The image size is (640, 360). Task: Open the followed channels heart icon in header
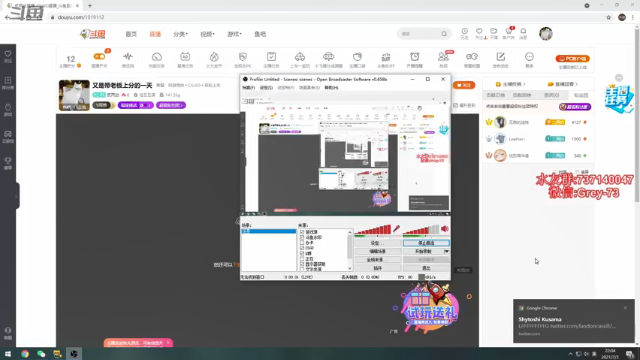(479, 31)
